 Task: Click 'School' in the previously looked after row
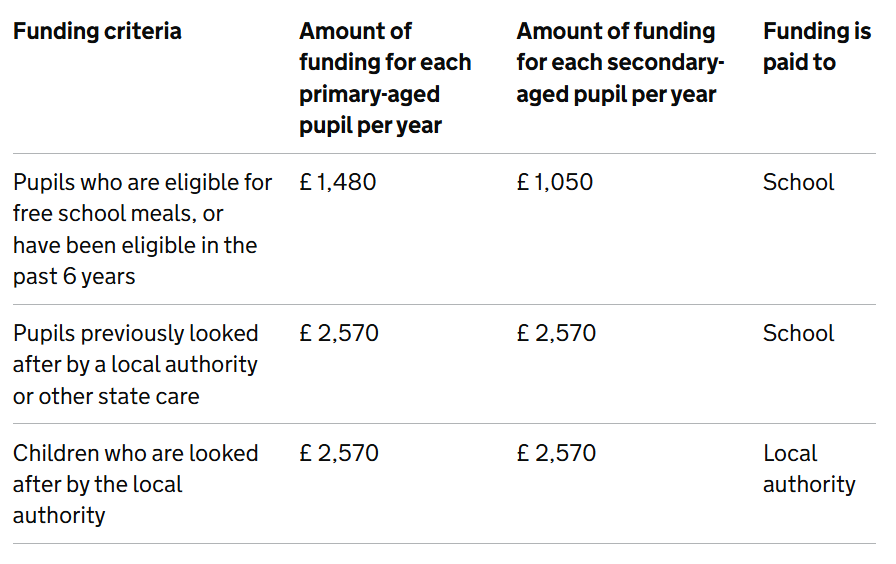coord(798,333)
